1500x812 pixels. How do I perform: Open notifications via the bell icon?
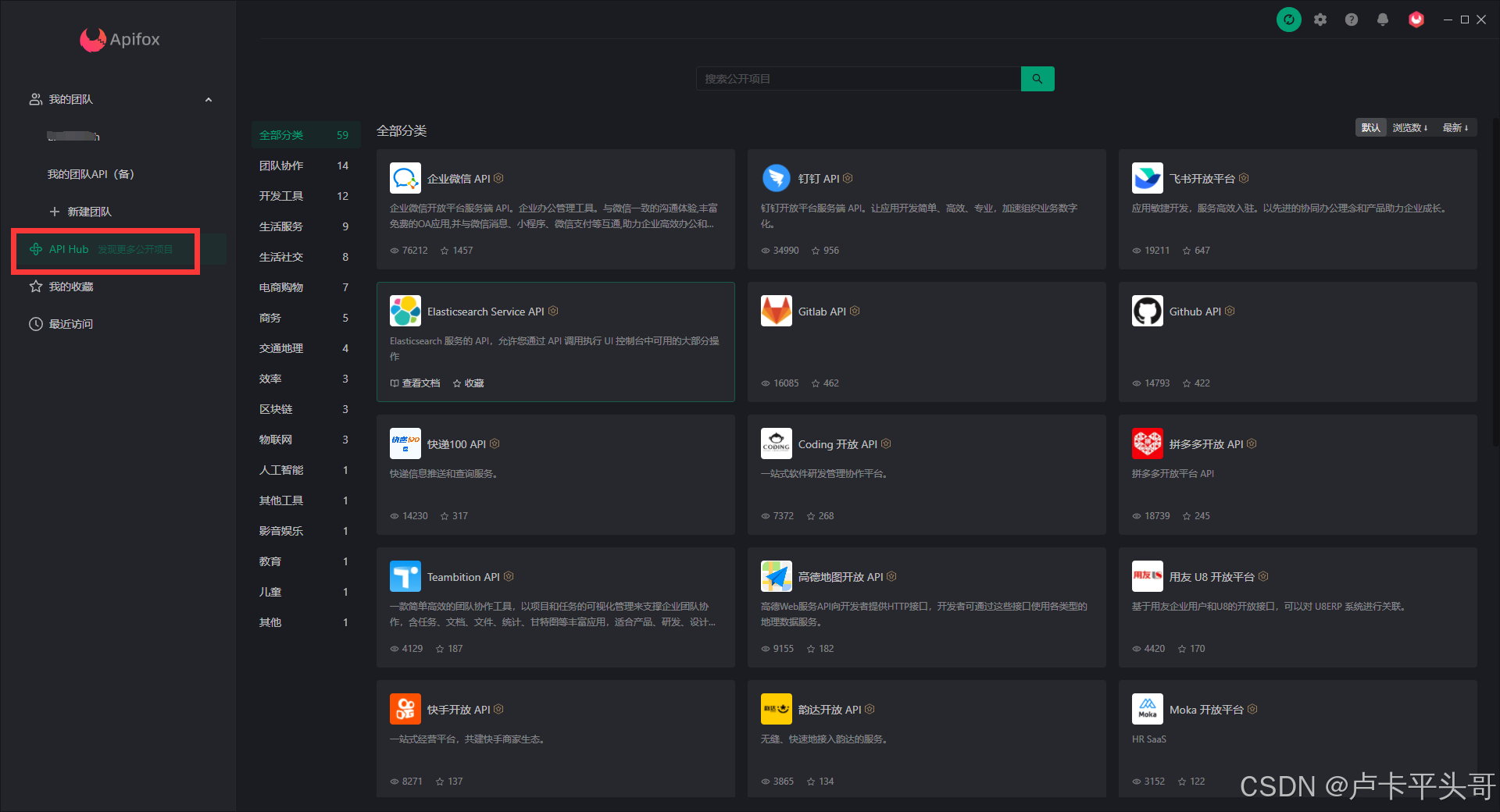point(1383,20)
